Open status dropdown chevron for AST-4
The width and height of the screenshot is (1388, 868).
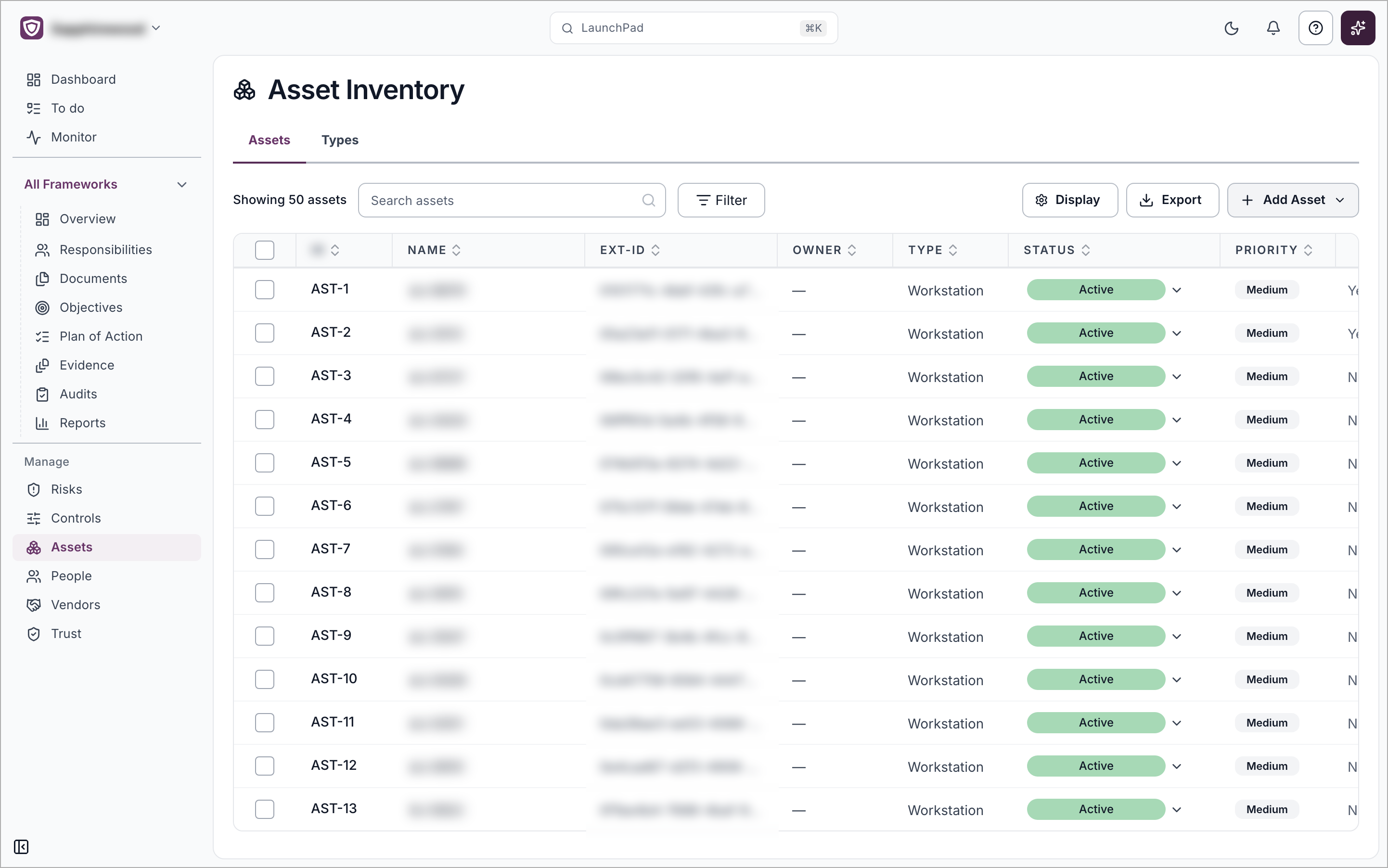click(x=1177, y=420)
